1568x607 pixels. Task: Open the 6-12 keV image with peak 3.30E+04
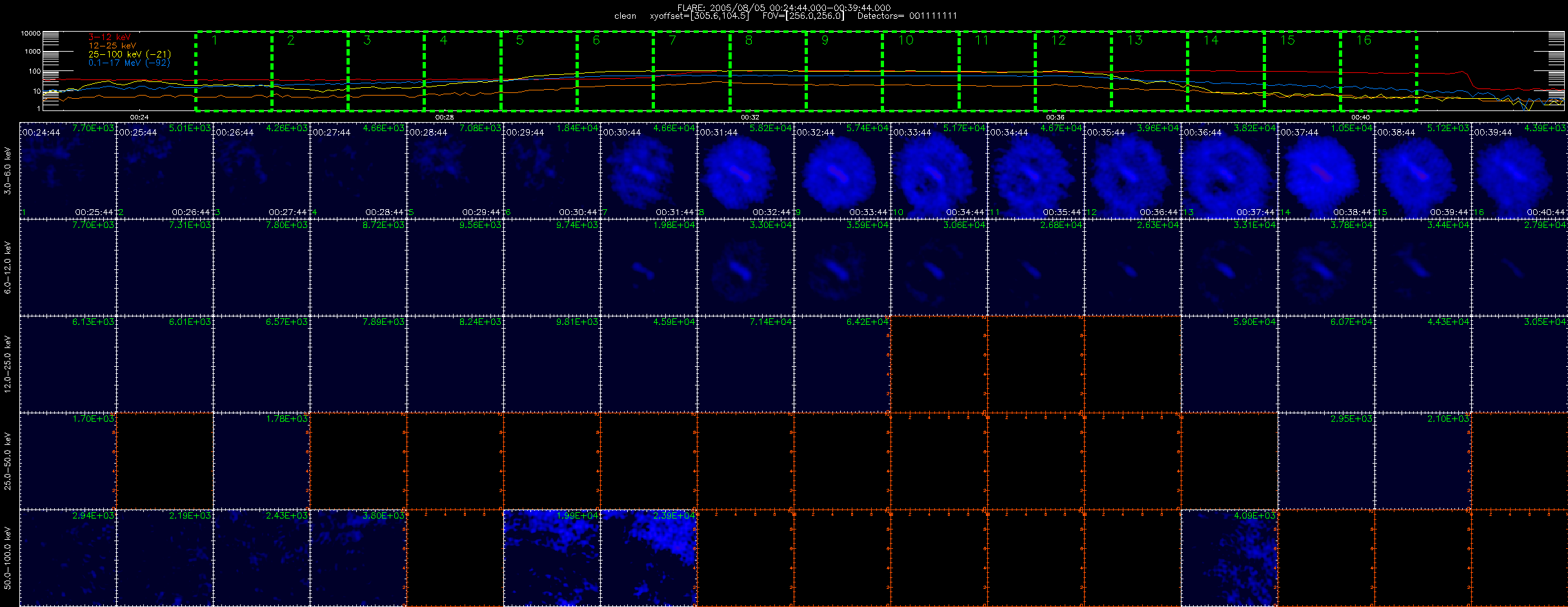coord(745,267)
